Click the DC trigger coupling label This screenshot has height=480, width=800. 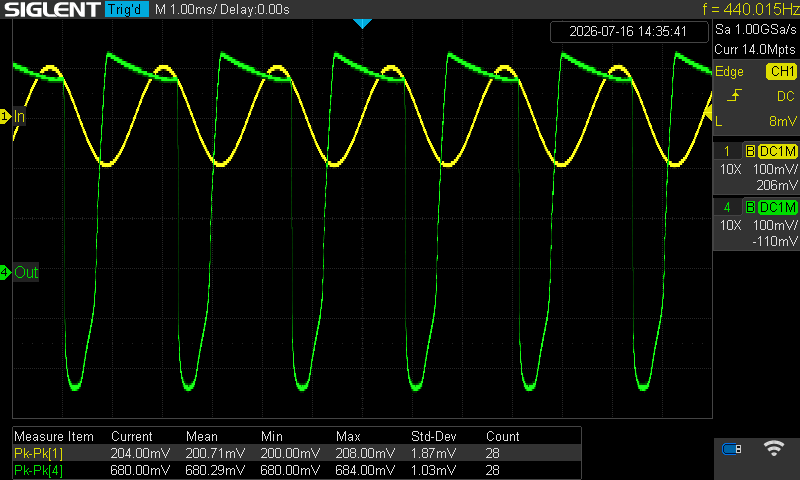786,96
